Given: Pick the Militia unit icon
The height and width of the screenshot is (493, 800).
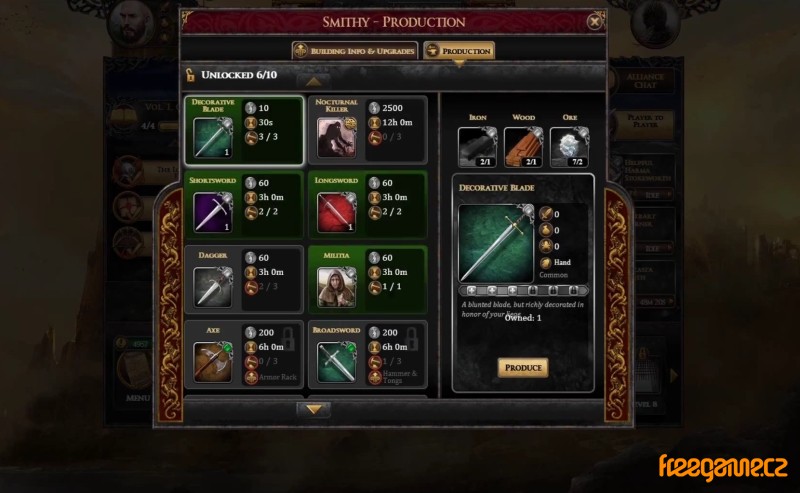Looking at the screenshot, I should (336, 287).
